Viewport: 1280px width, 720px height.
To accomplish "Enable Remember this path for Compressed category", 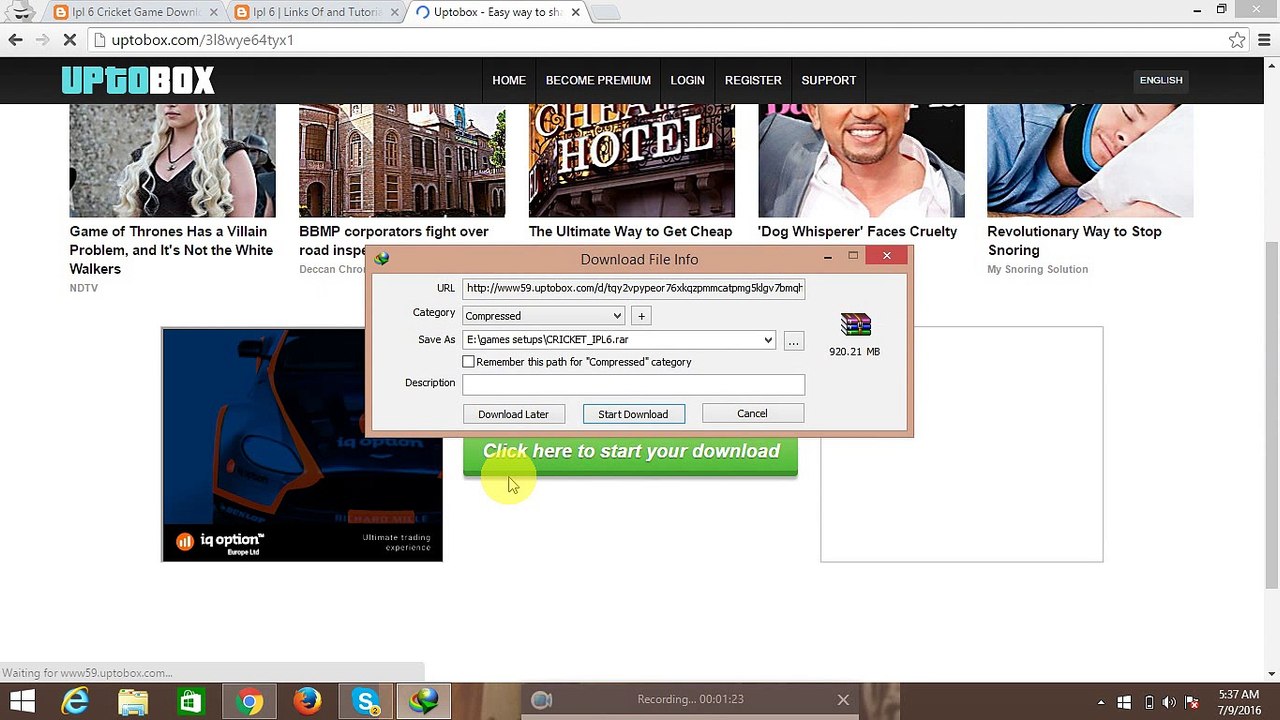I will coord(469,362).
